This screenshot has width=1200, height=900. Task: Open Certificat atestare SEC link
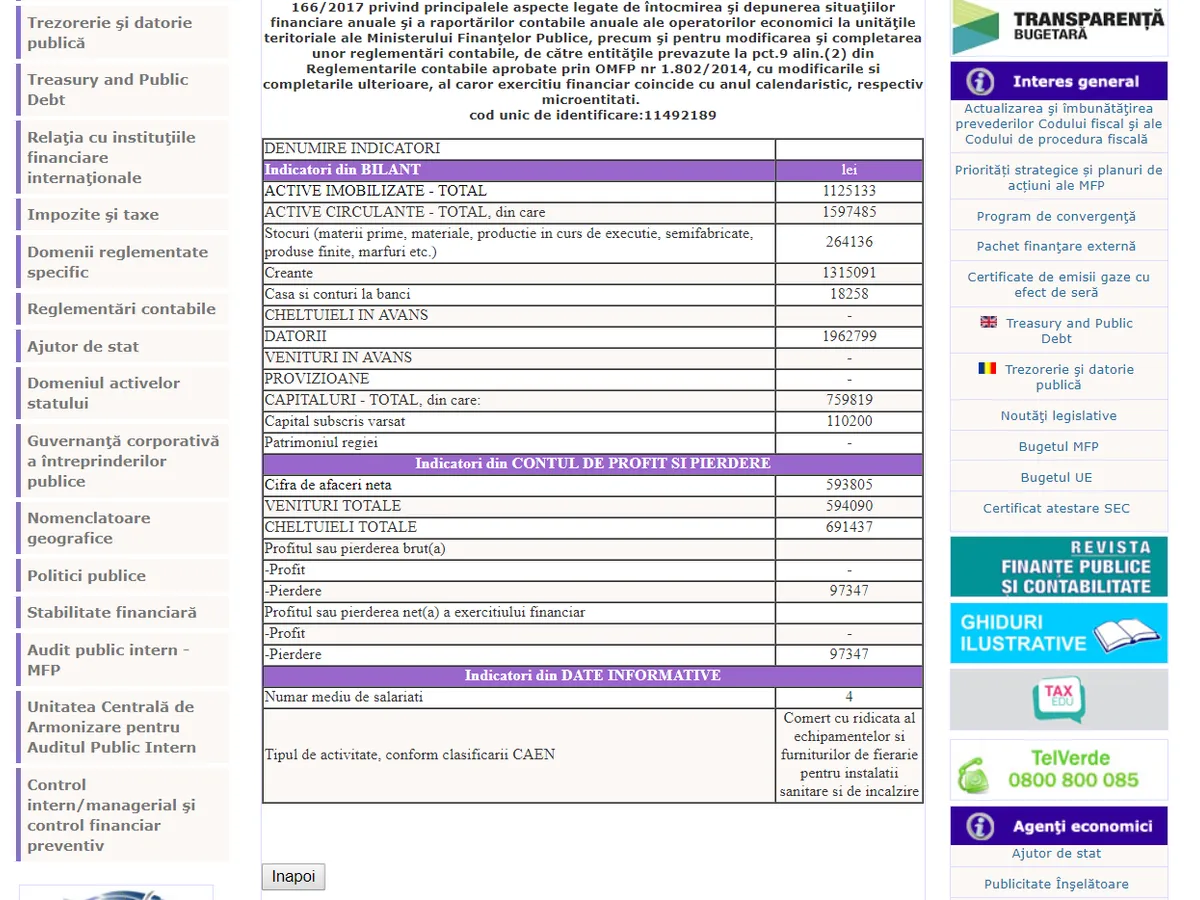1056,508
